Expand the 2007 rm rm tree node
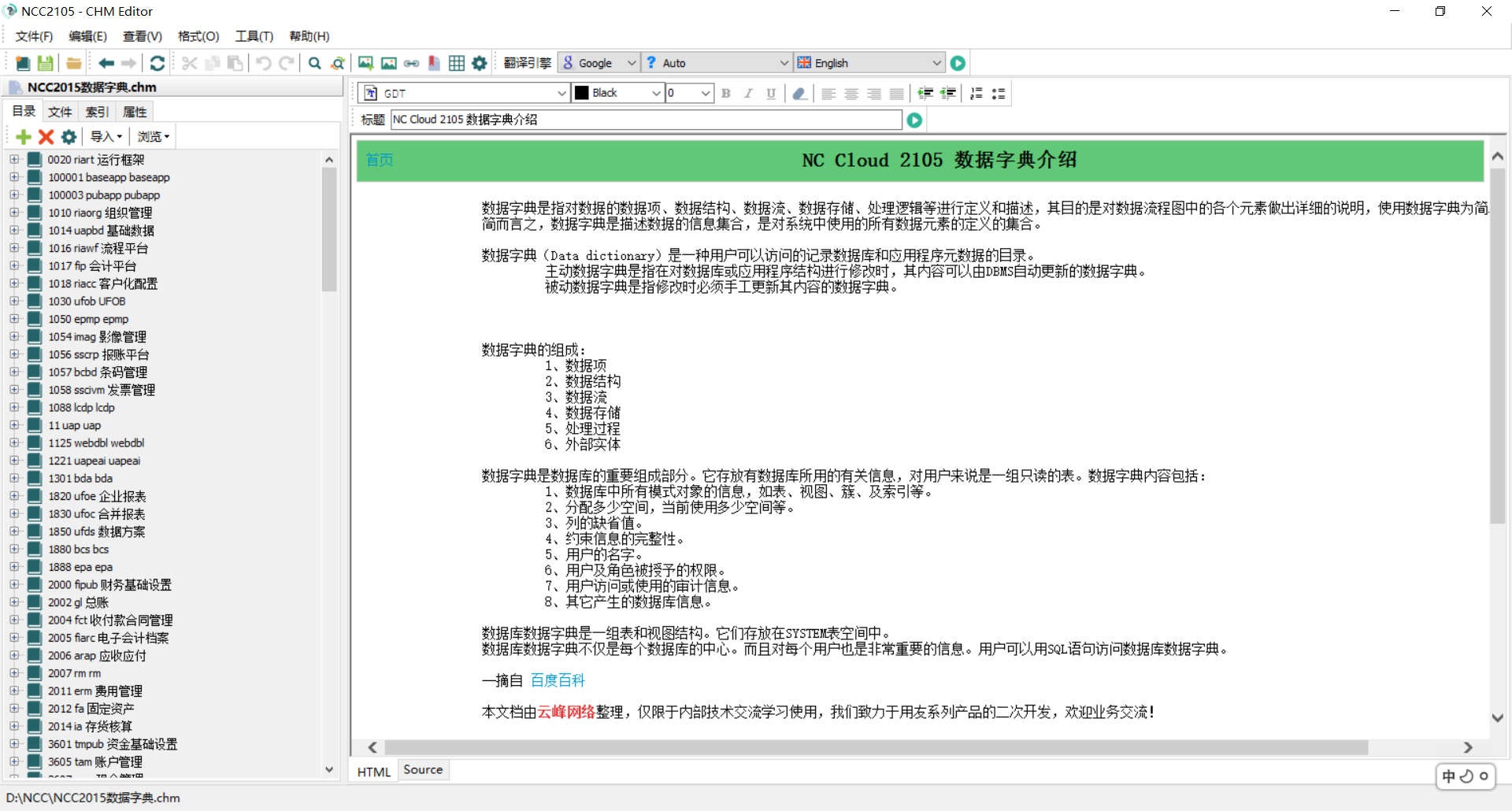 [14, 673]
